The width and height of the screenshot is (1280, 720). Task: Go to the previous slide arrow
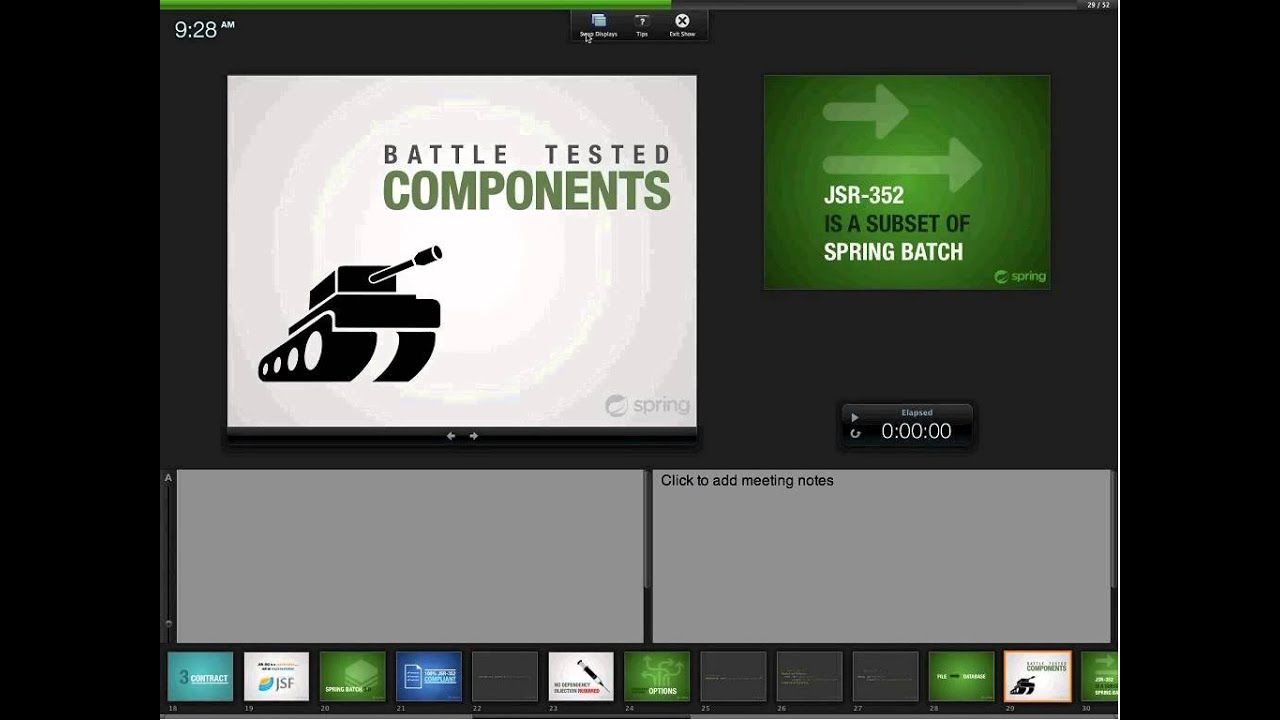[451, 436]
